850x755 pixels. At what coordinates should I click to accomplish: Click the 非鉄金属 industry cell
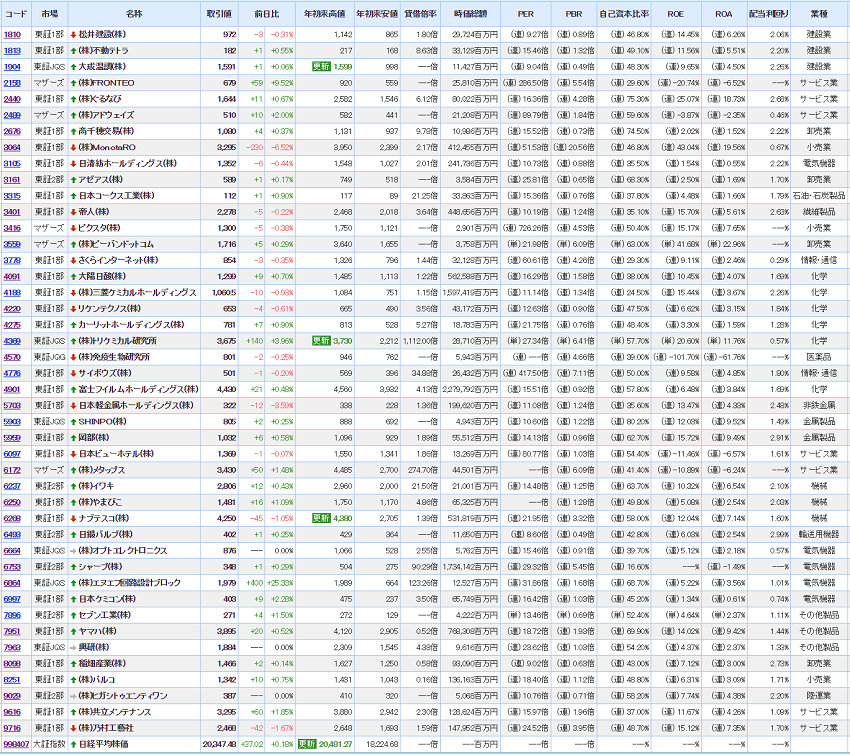tap(819, 405)
